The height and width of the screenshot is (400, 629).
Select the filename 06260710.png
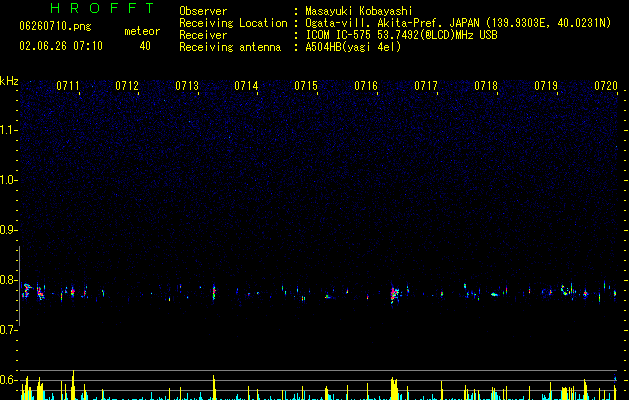click(x=55, y=27)
